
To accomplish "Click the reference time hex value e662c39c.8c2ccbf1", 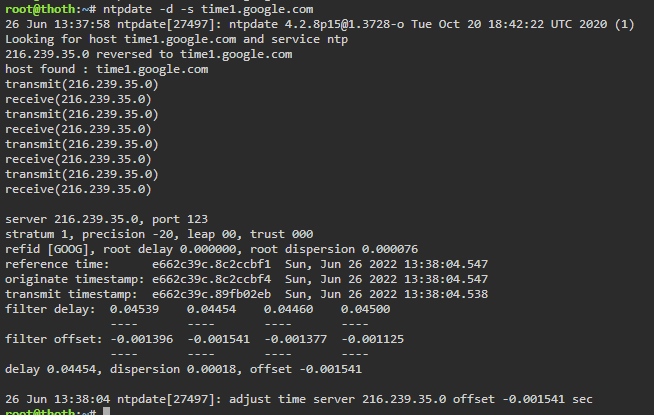I will pyautogui.click(x=211, y=264).
